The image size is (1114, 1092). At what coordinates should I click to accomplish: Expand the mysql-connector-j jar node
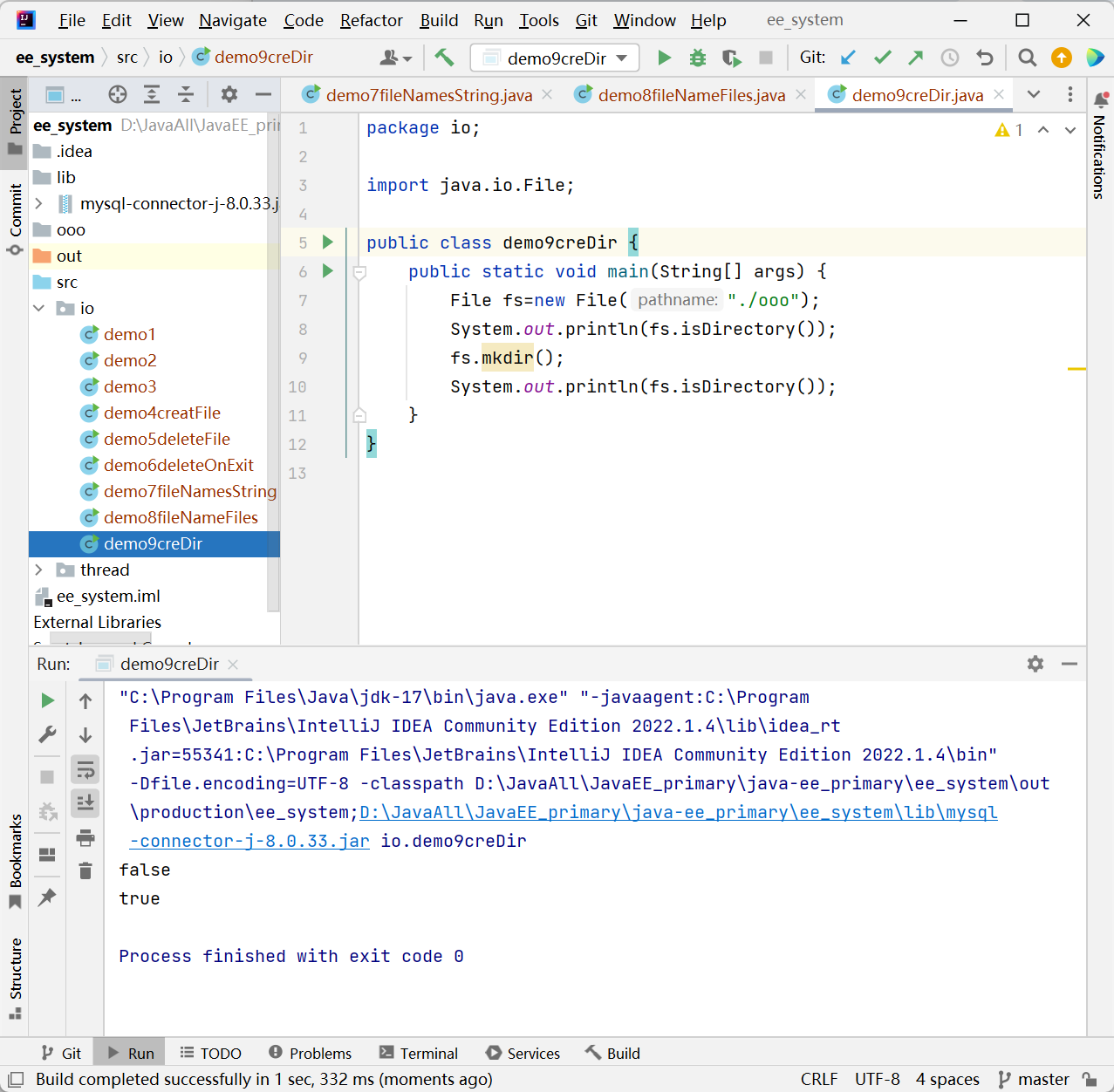click(x=39, y=203)
